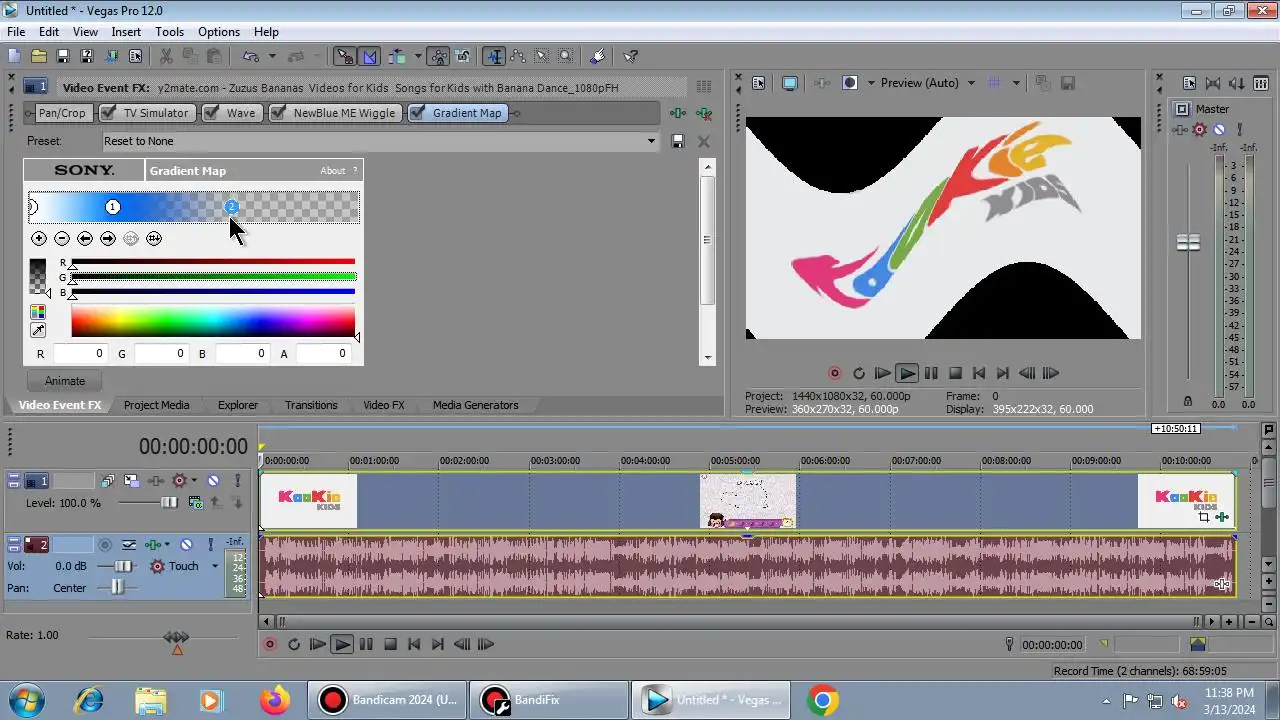Image resolution: width=1280 pixels, height=720 pixels.
Task: Click the add gradient point plus icon
Action: (x=39, y=238)
